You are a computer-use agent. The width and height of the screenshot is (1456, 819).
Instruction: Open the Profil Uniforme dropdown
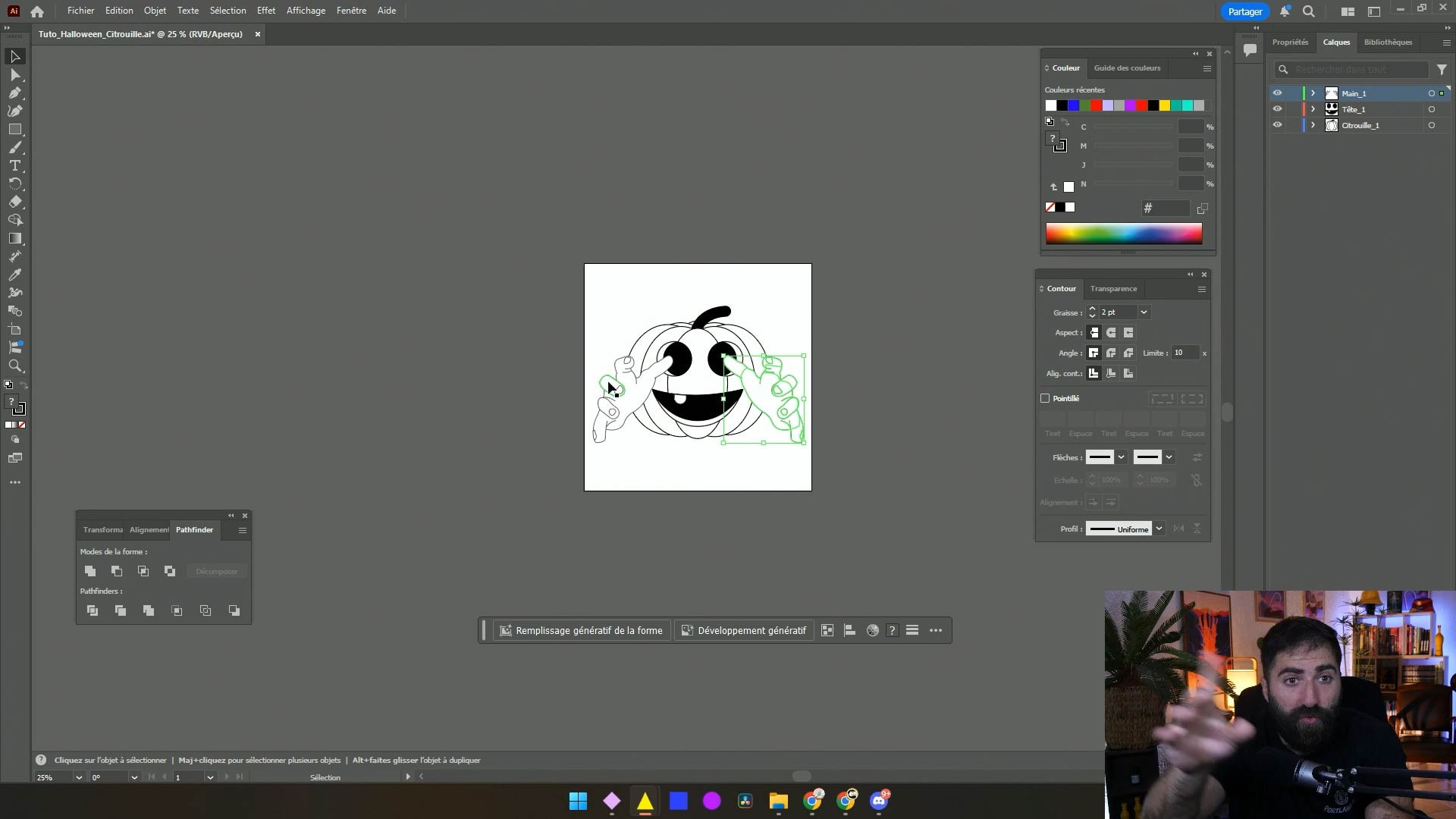coord(1159,529)
